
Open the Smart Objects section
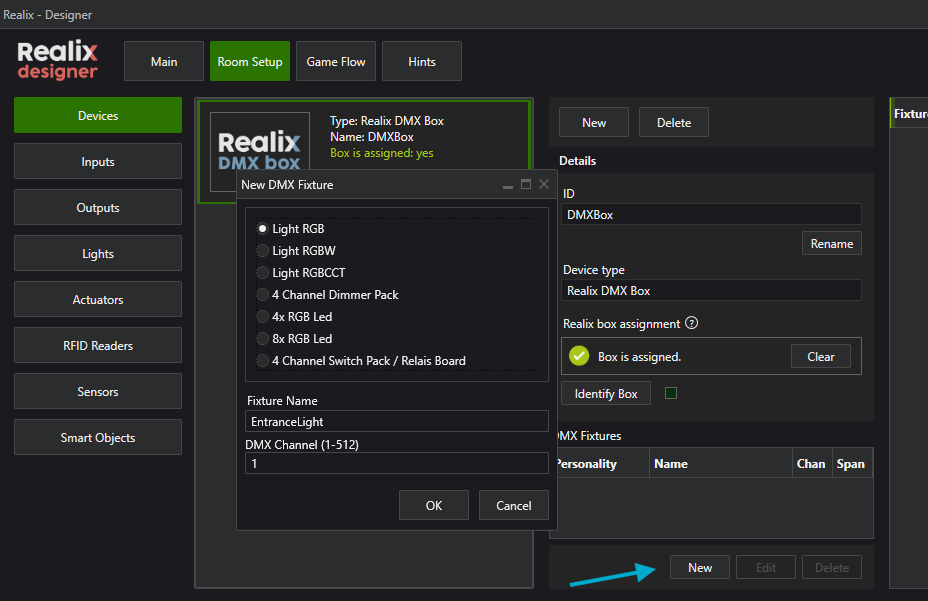click(98, 437)
